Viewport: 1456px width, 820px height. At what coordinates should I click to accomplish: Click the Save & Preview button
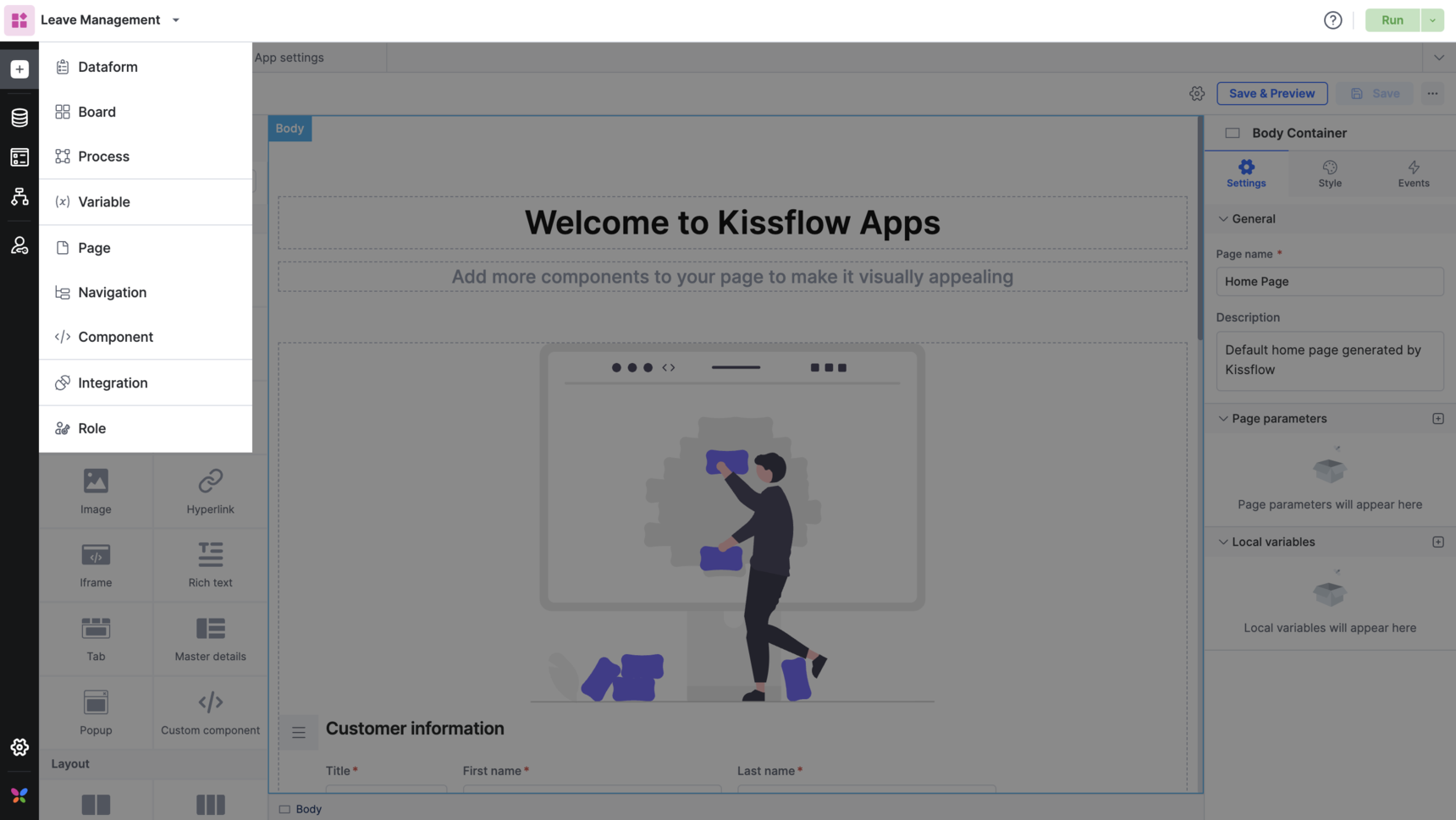click(1272, 94)
